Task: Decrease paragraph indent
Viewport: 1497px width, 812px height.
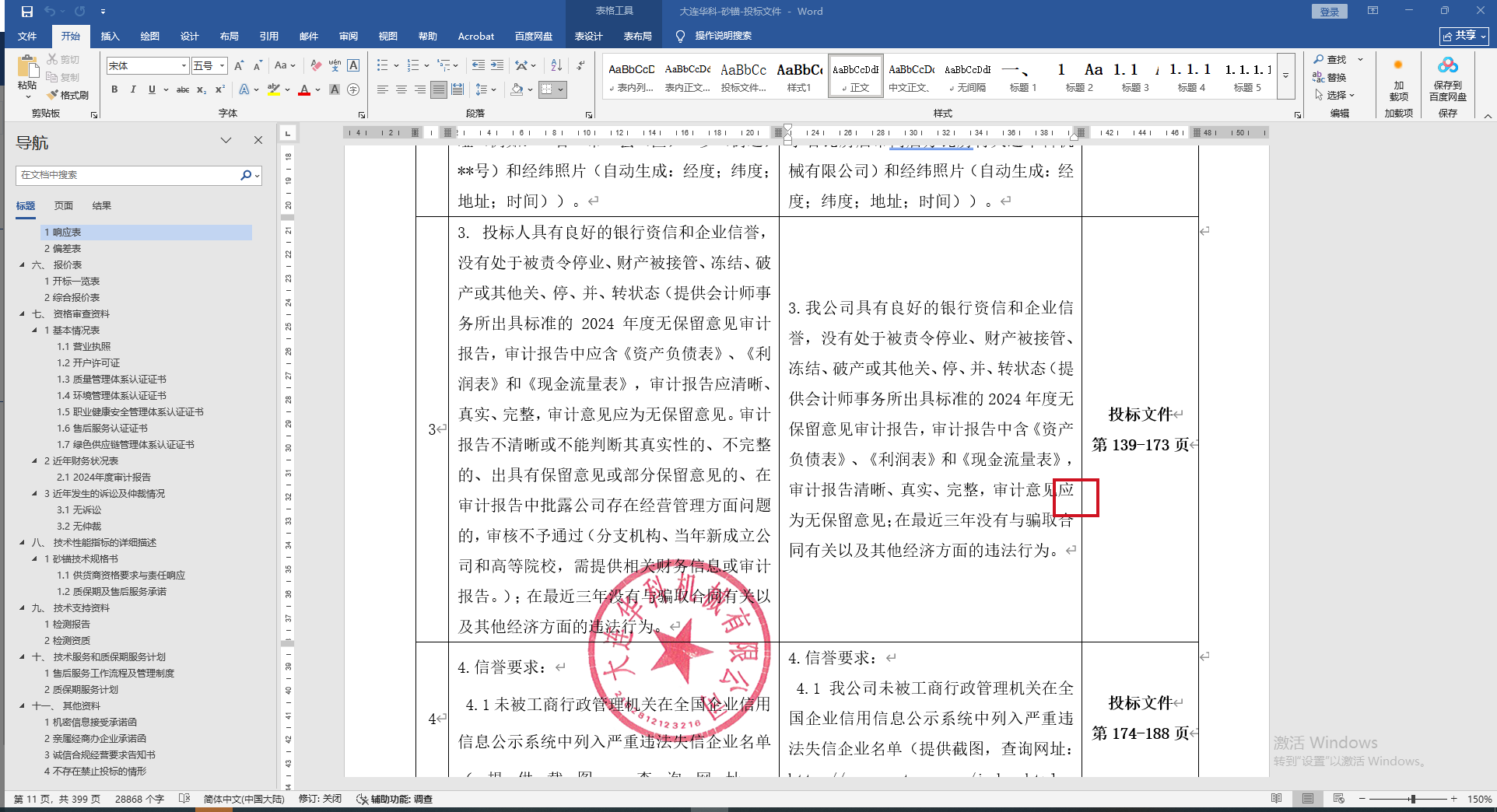Action: coord(478,66)
